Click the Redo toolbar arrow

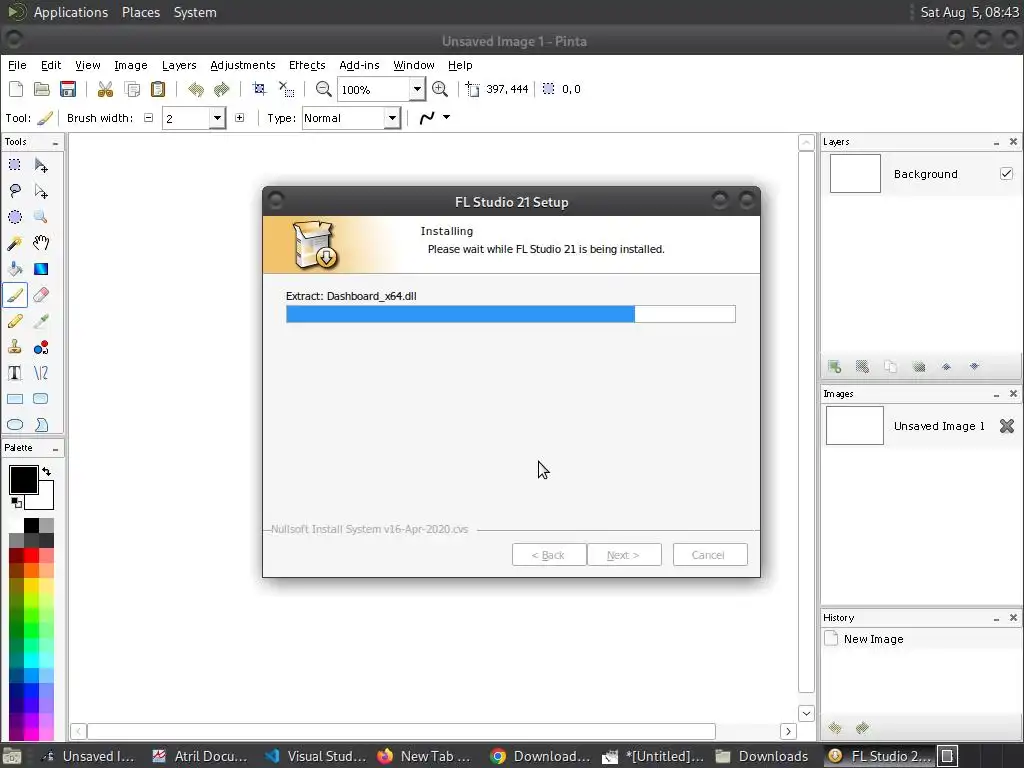pyautogui.click(x=222, y=89)
